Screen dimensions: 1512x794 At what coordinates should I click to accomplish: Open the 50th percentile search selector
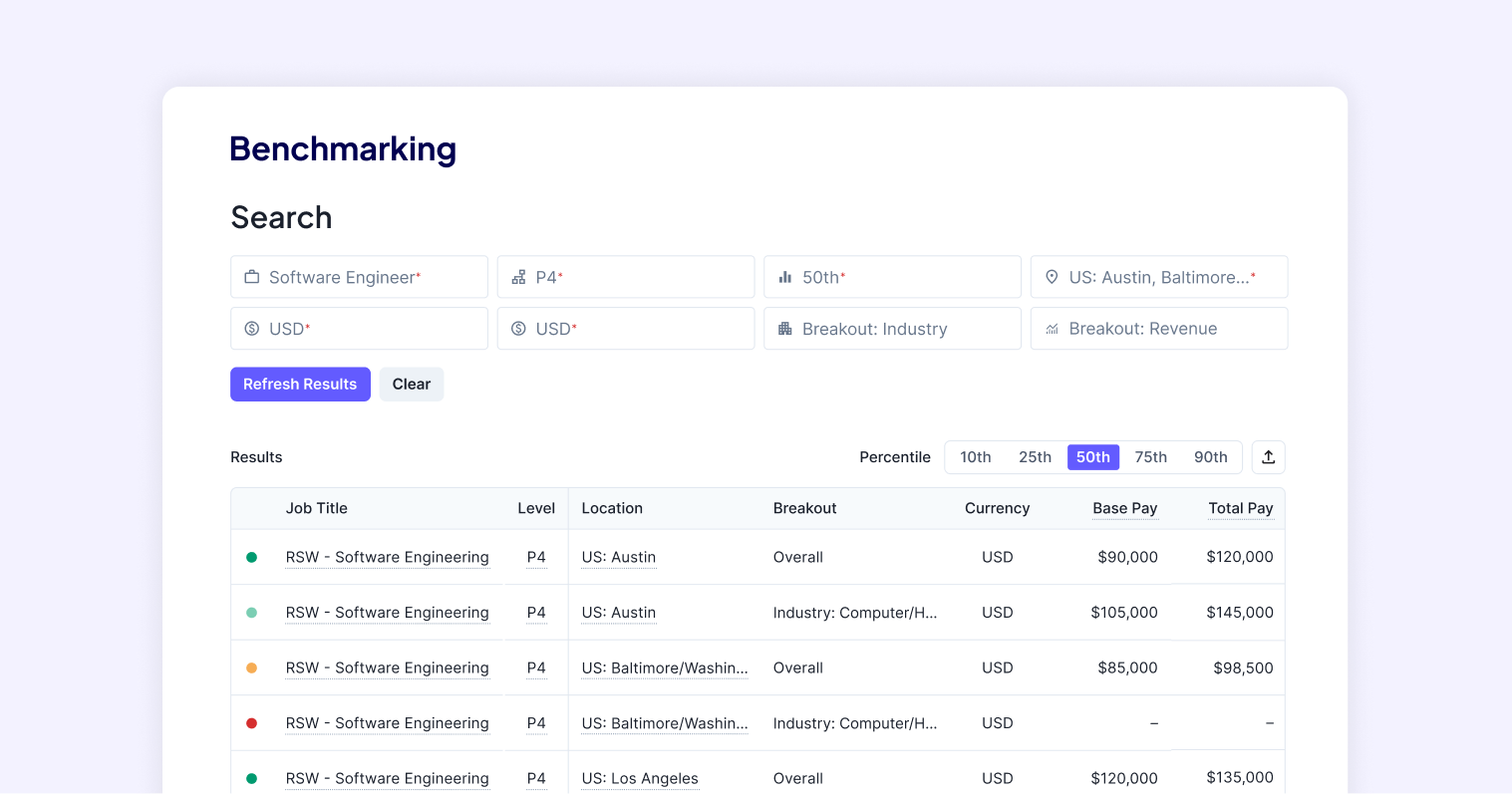pos(892,277)
